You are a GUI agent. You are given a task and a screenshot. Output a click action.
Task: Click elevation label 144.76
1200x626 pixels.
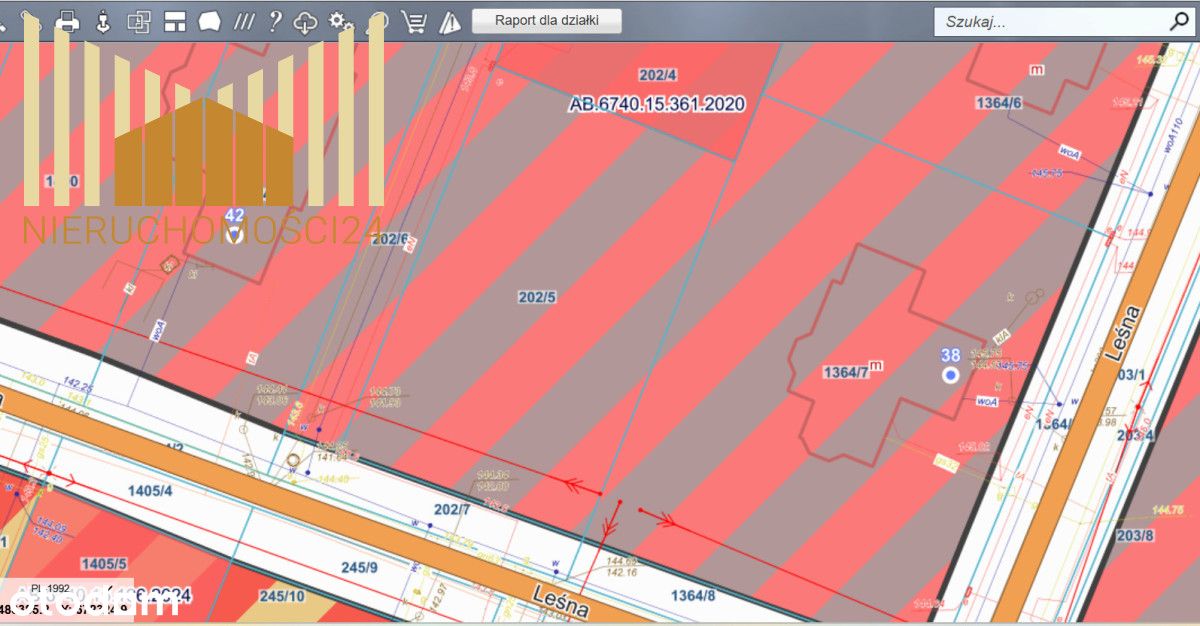point(1168,510)
